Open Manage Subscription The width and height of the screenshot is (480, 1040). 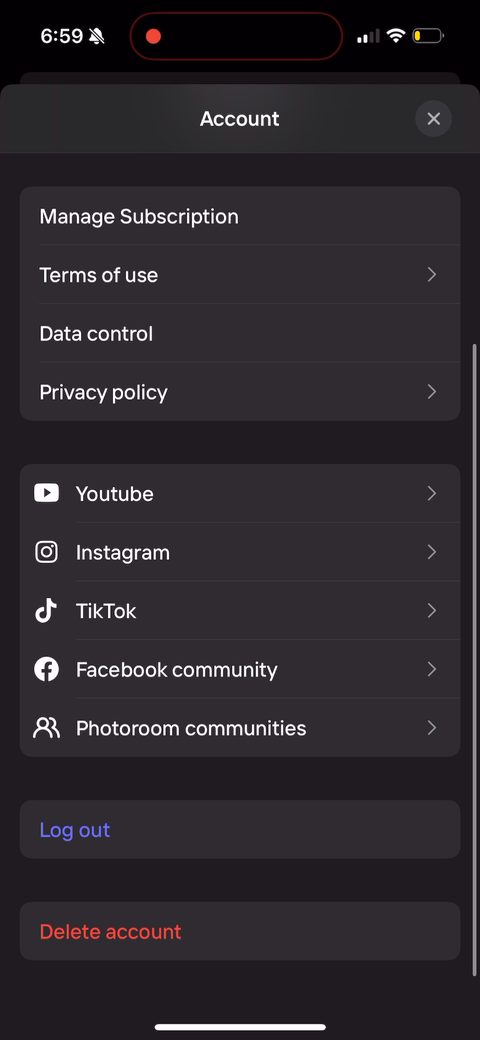click(240, 216)
